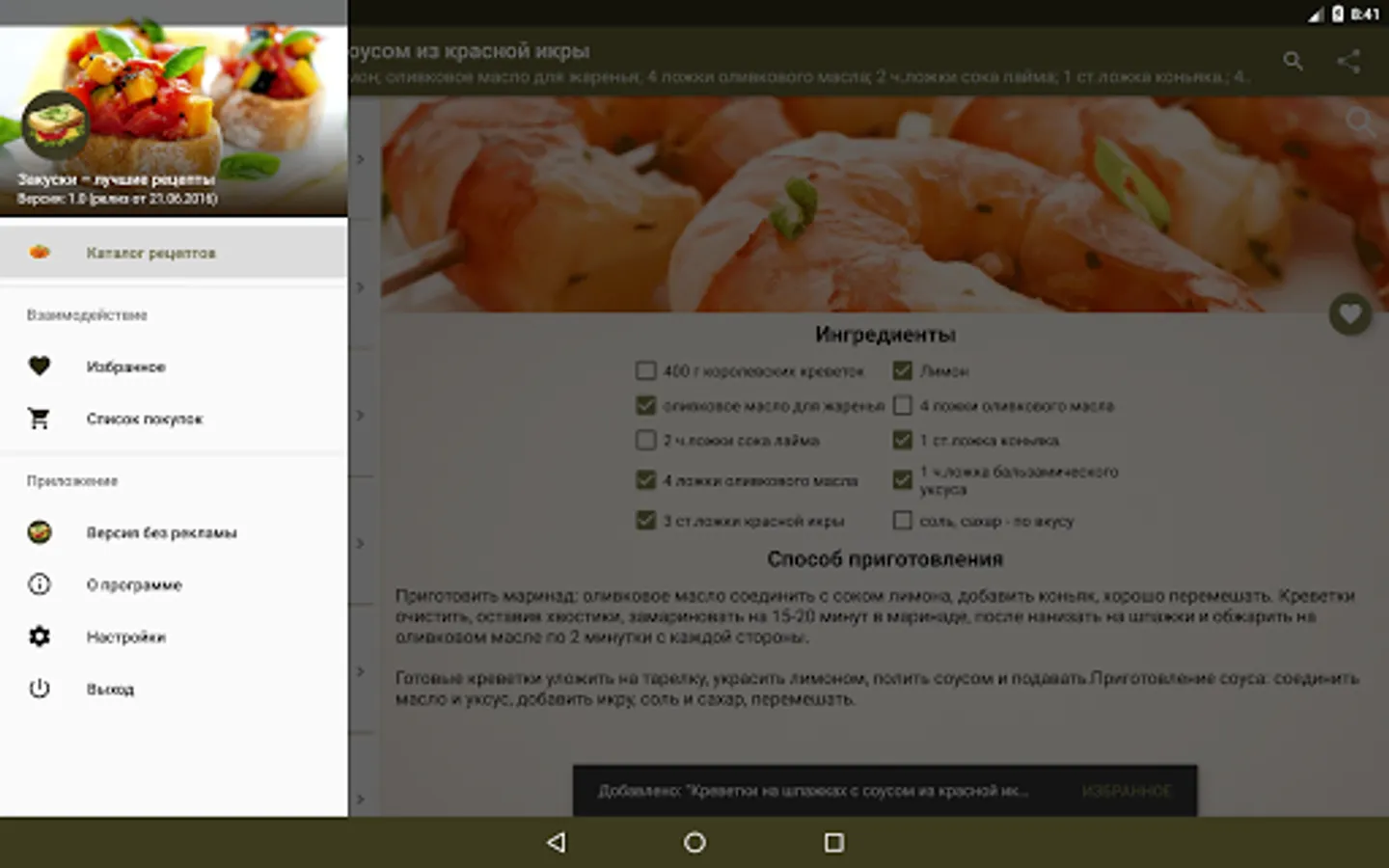Viewport: 1389px width, 868px height.
Task: Click the info circle icon
Action: point(40,584)
